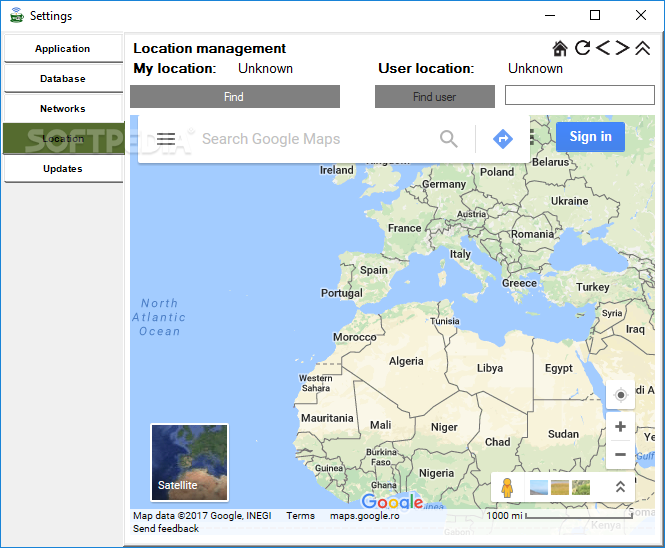The height and width of the screenshot is (548, 665).
Task: Click the North Atlantic Ocean label
Action: tap(159, 317)
